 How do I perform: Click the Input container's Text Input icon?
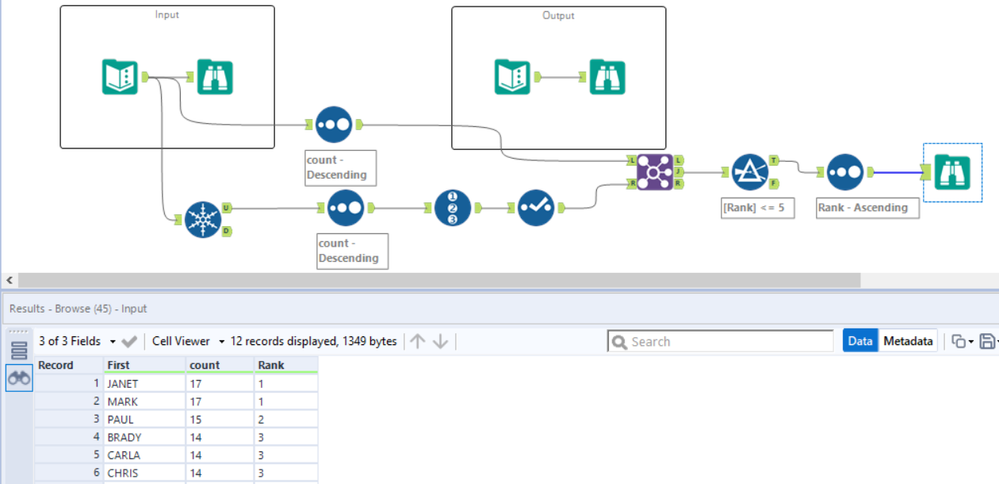tap(120, 76)
